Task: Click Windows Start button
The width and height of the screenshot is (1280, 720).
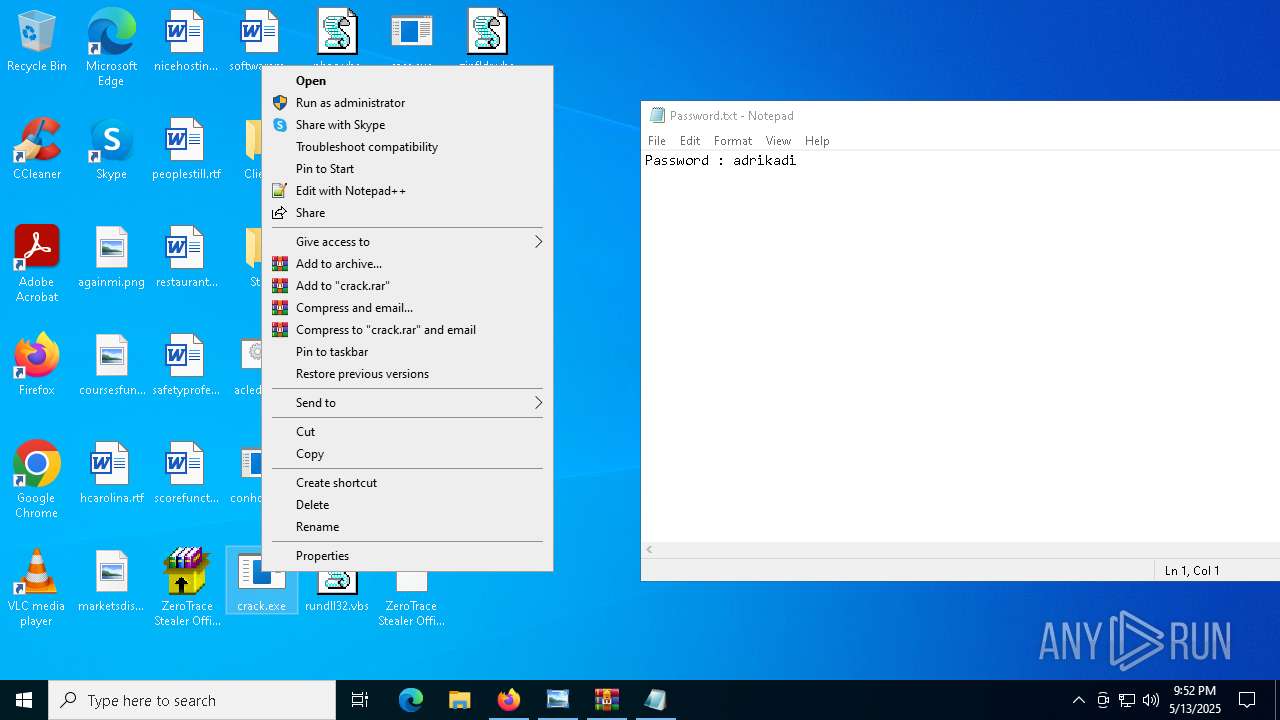Action: point(24,700)
